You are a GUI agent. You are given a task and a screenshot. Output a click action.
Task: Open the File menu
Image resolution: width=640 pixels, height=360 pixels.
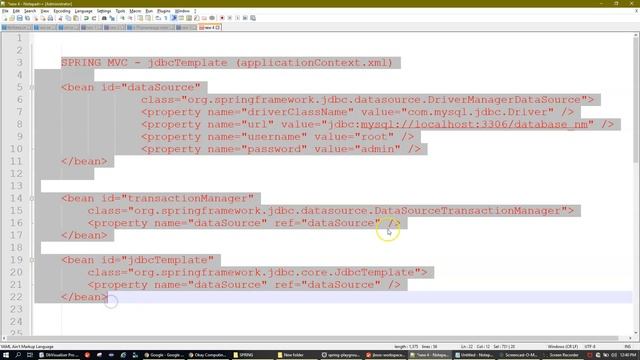pos(5,11)
